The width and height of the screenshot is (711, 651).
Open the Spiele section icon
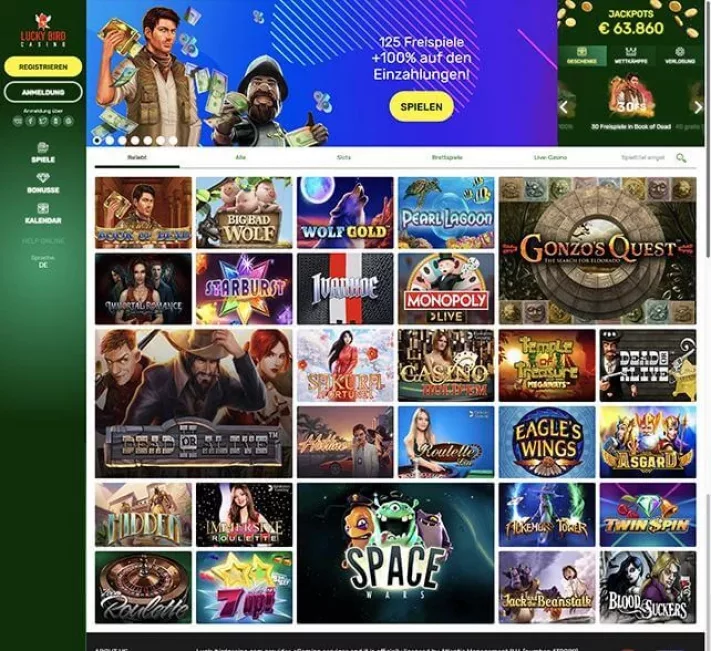click(43, 147)
